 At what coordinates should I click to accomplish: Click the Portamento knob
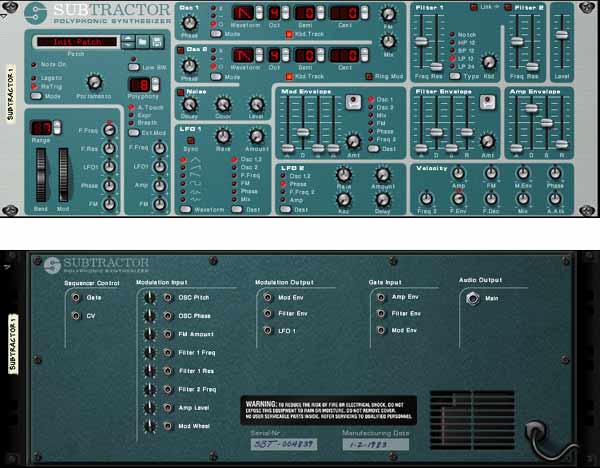click(x=93, y=82)
